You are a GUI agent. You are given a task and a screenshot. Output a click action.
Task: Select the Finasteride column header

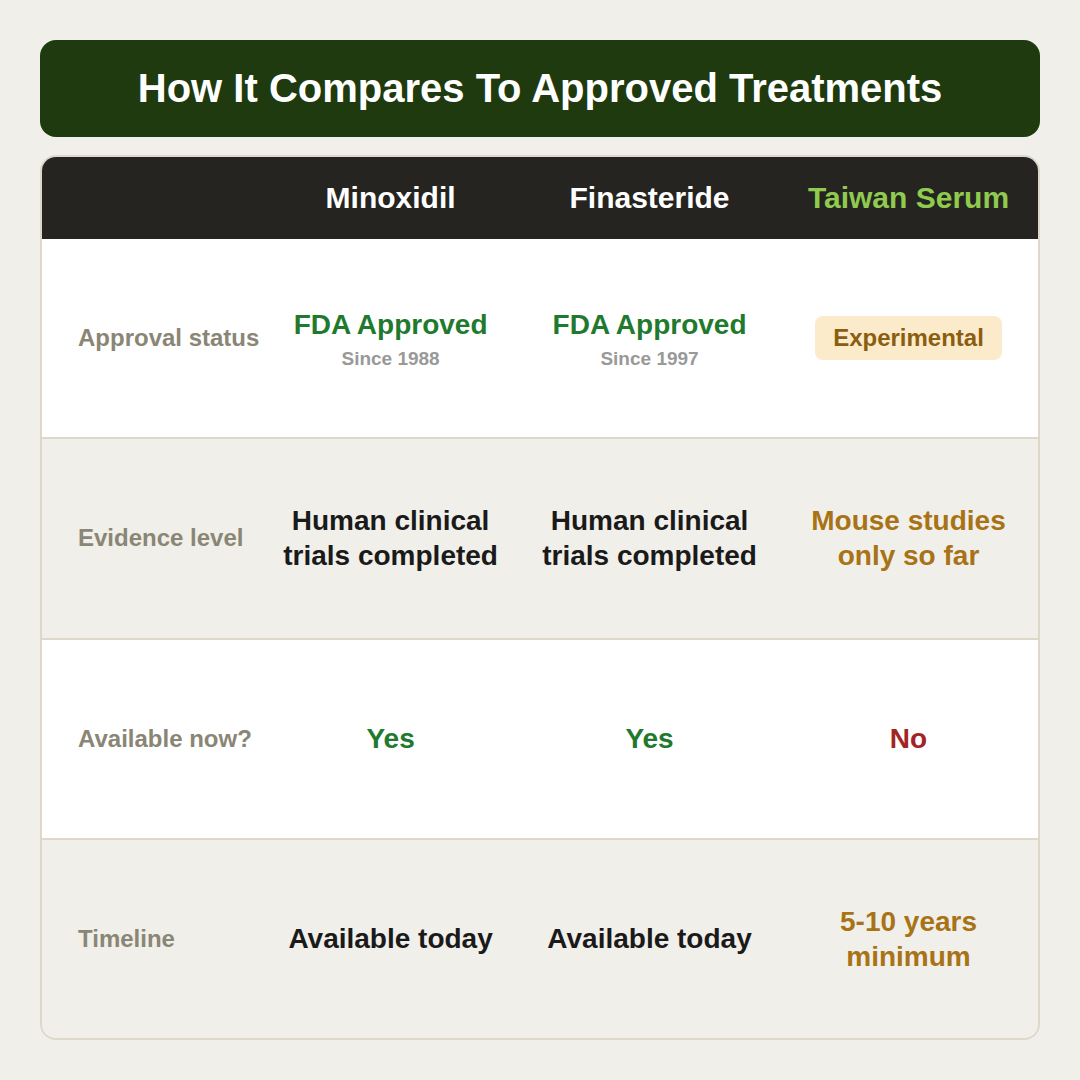click(x=649, y=198)
